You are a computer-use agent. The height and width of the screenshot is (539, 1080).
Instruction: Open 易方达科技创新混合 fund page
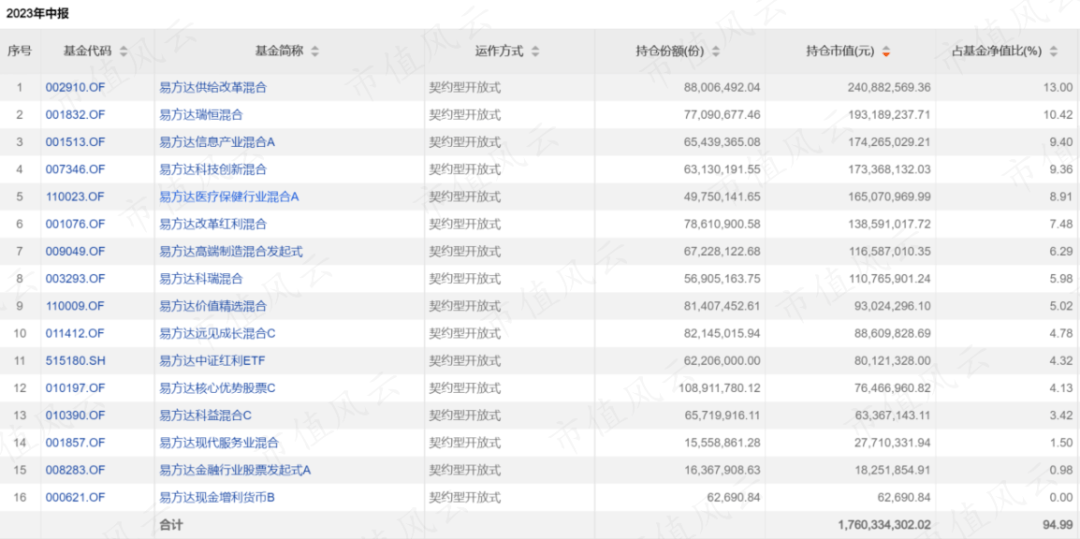[213, 169]
